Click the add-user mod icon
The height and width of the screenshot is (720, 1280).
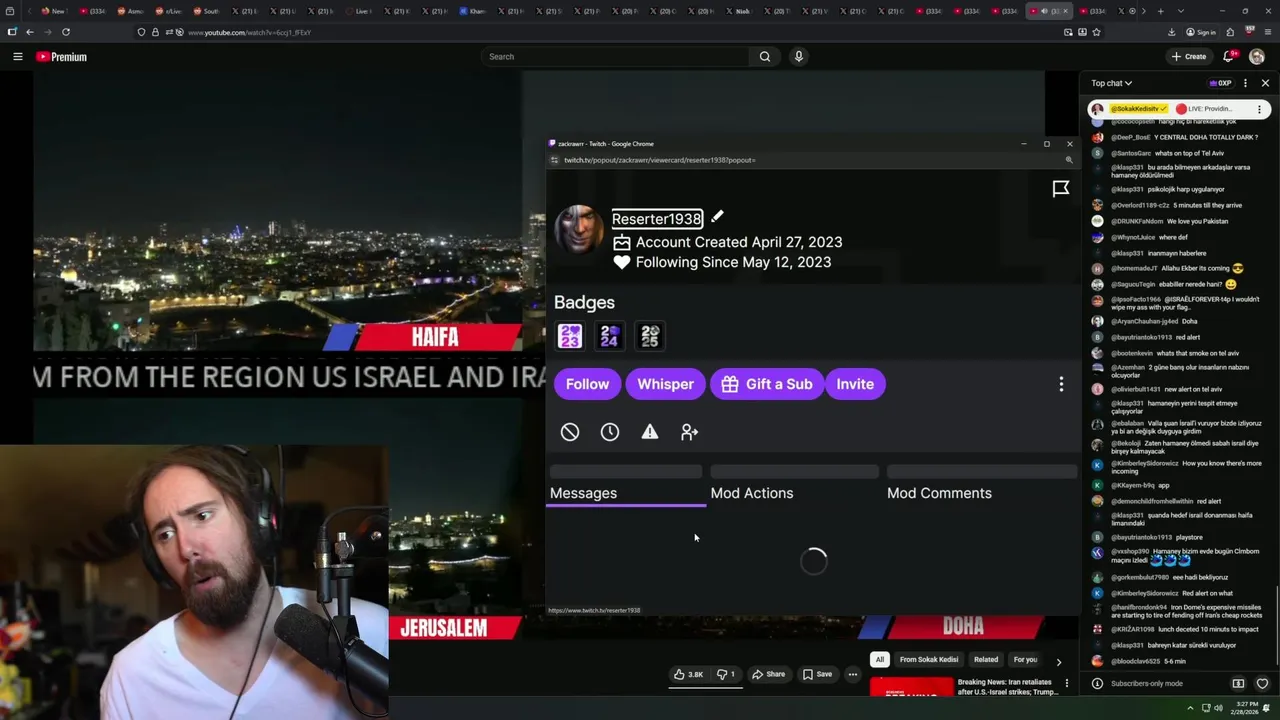coord(690,432)
